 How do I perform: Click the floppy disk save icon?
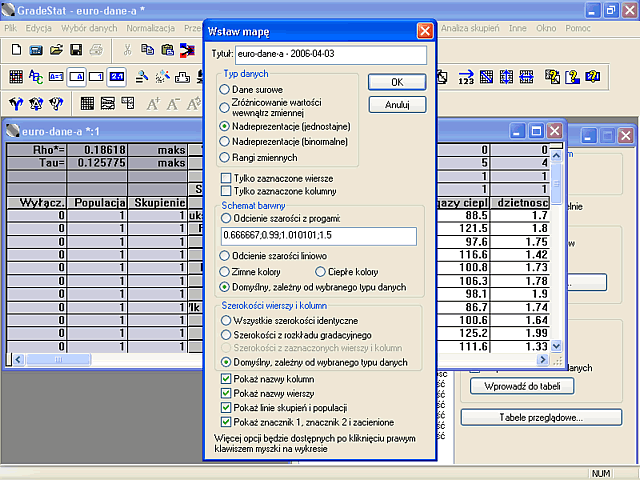pyautogui.click(x=76, y=50)
